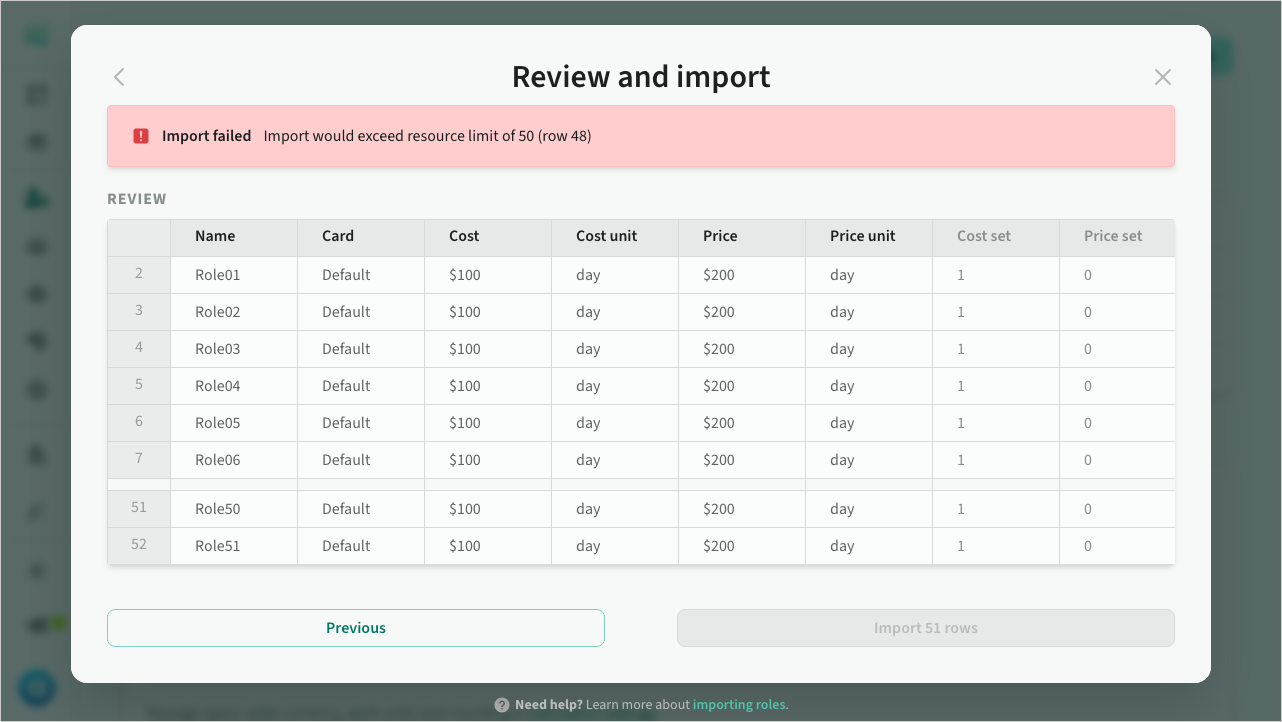
Task: Click the back chevron in the dialog header
Action: [x=119, y=77]
